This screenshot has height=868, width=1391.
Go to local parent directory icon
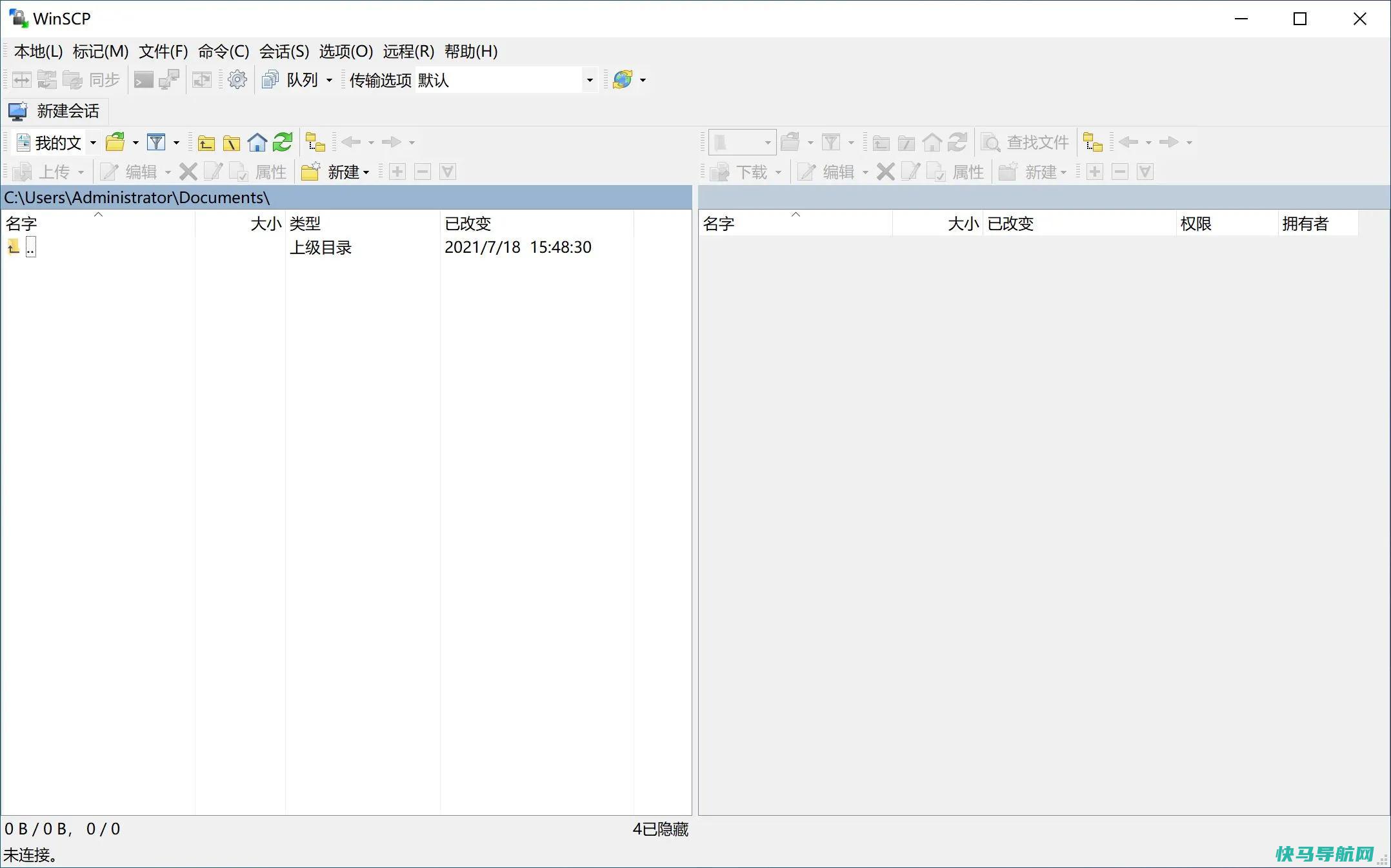pyautogui.click(x=206, y=143)
